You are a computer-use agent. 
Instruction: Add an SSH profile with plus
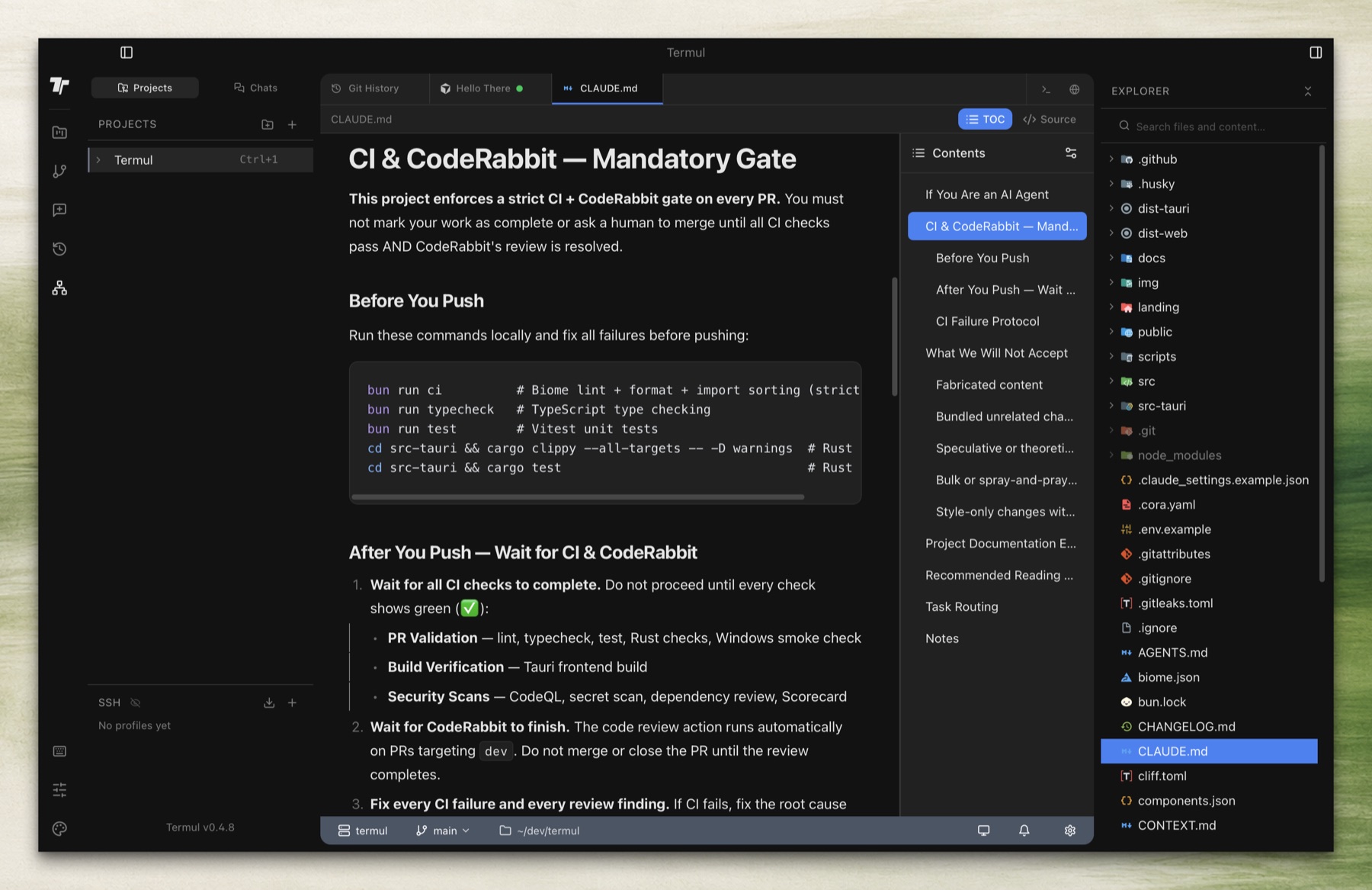point(292,703)
